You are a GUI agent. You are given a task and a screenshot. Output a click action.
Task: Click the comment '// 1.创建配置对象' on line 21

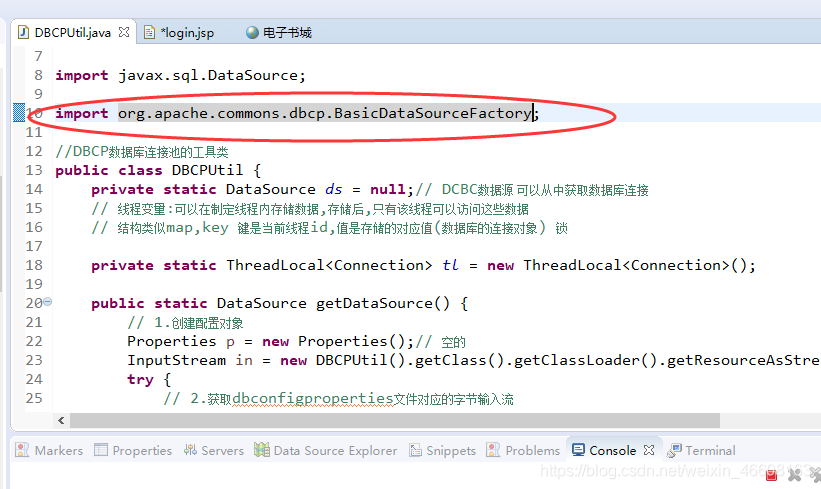coord(185,323)
